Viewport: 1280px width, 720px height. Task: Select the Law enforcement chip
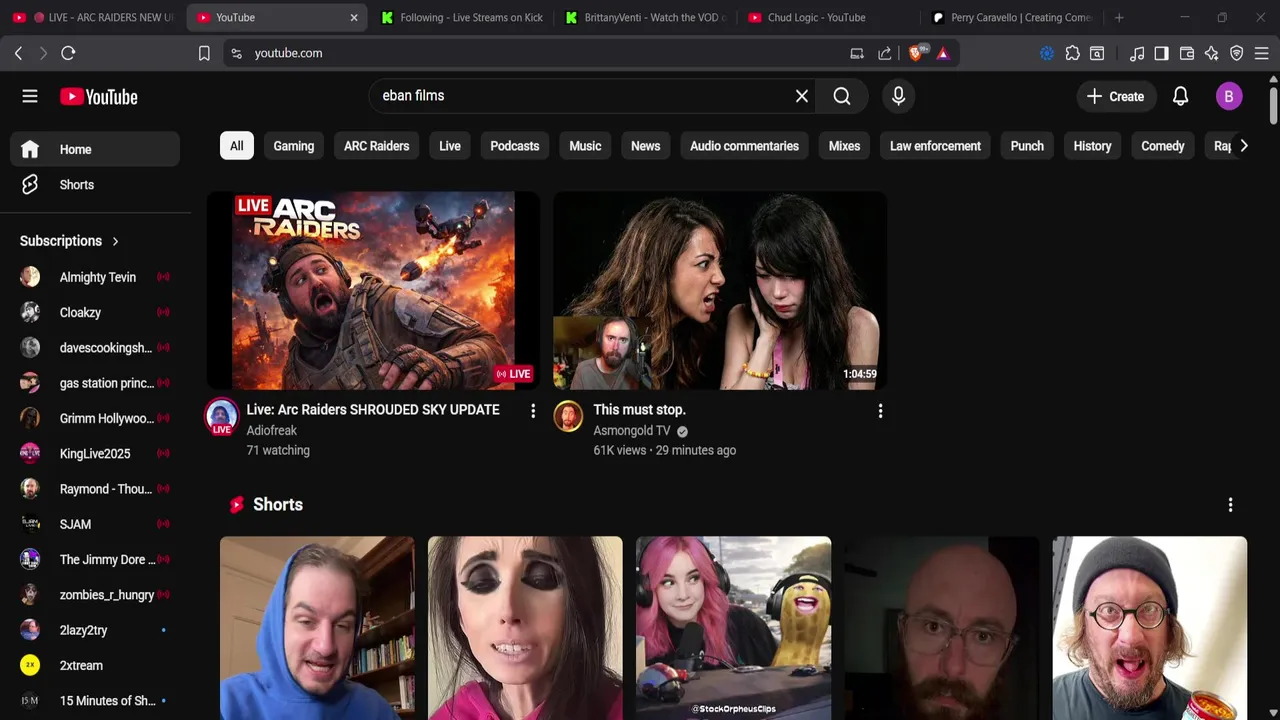pos(935,146)
